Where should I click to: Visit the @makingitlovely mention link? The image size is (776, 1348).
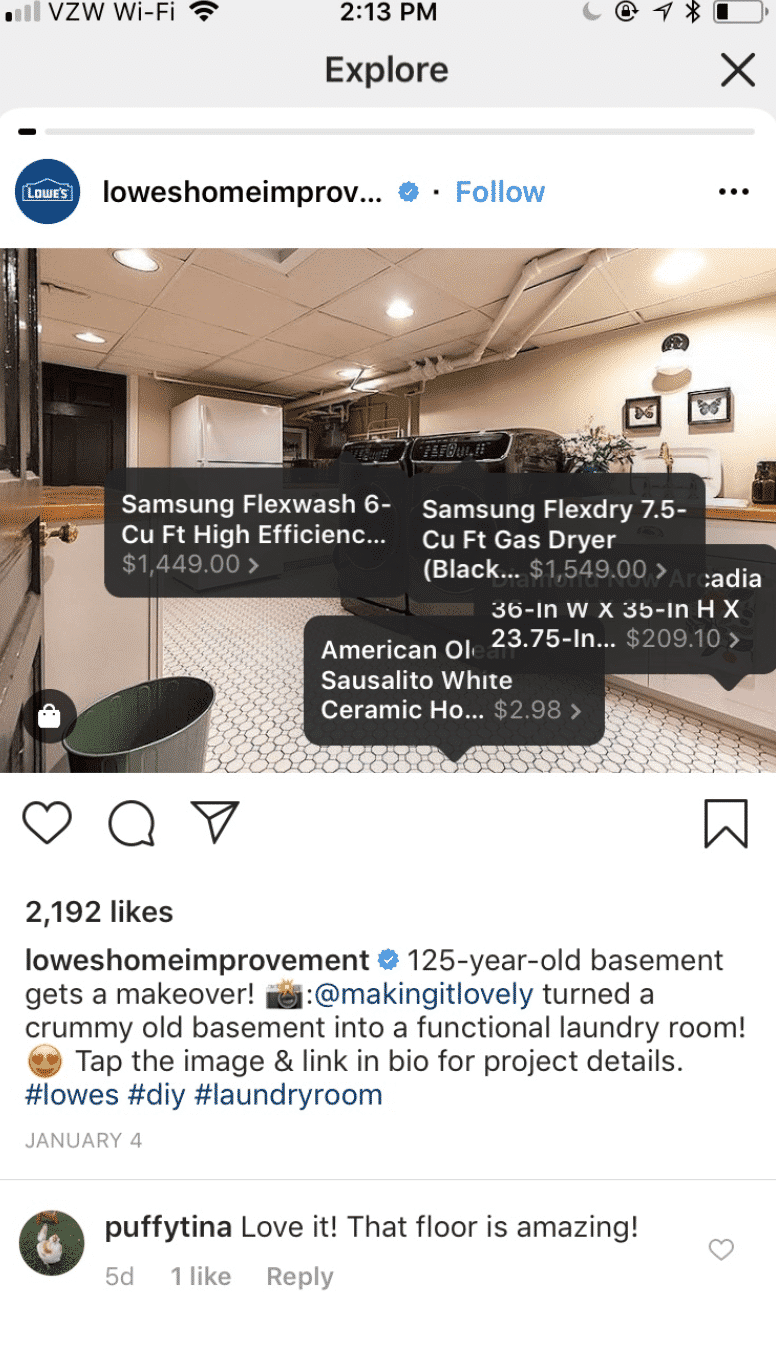click(x=424, y=994)
